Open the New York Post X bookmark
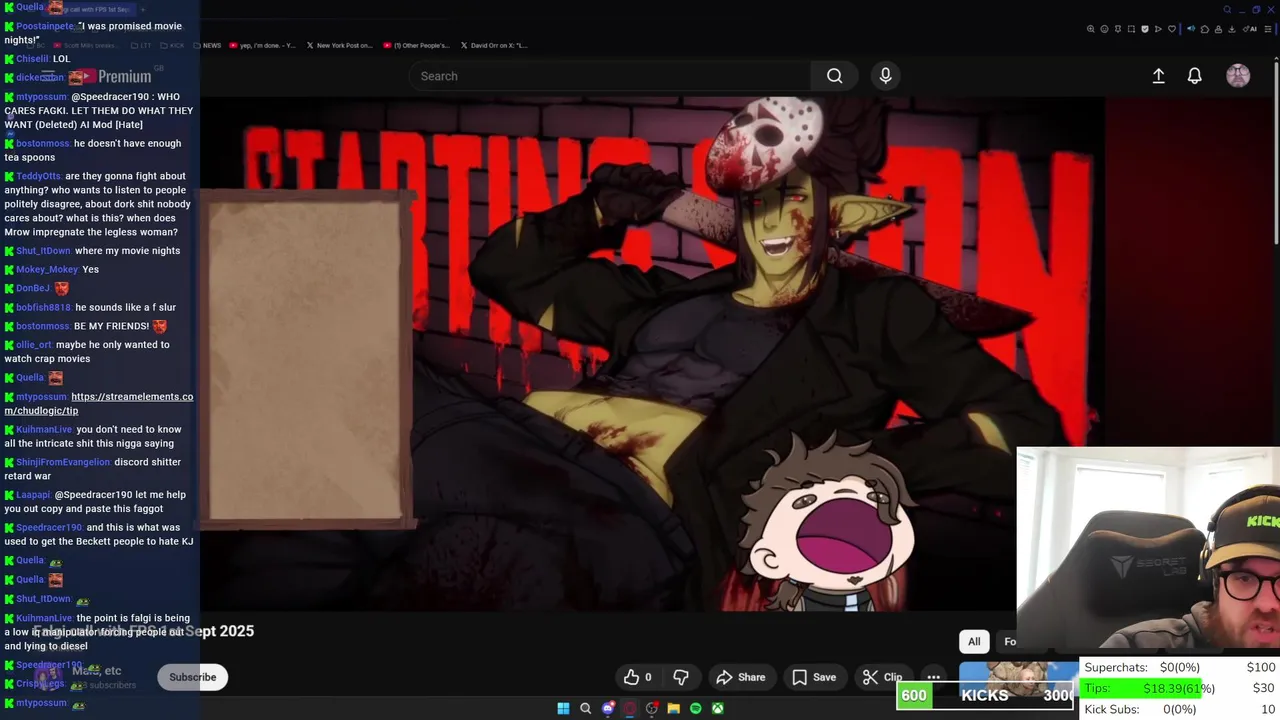The width and height of the screenshot is (1280, 720). point(340,45)
